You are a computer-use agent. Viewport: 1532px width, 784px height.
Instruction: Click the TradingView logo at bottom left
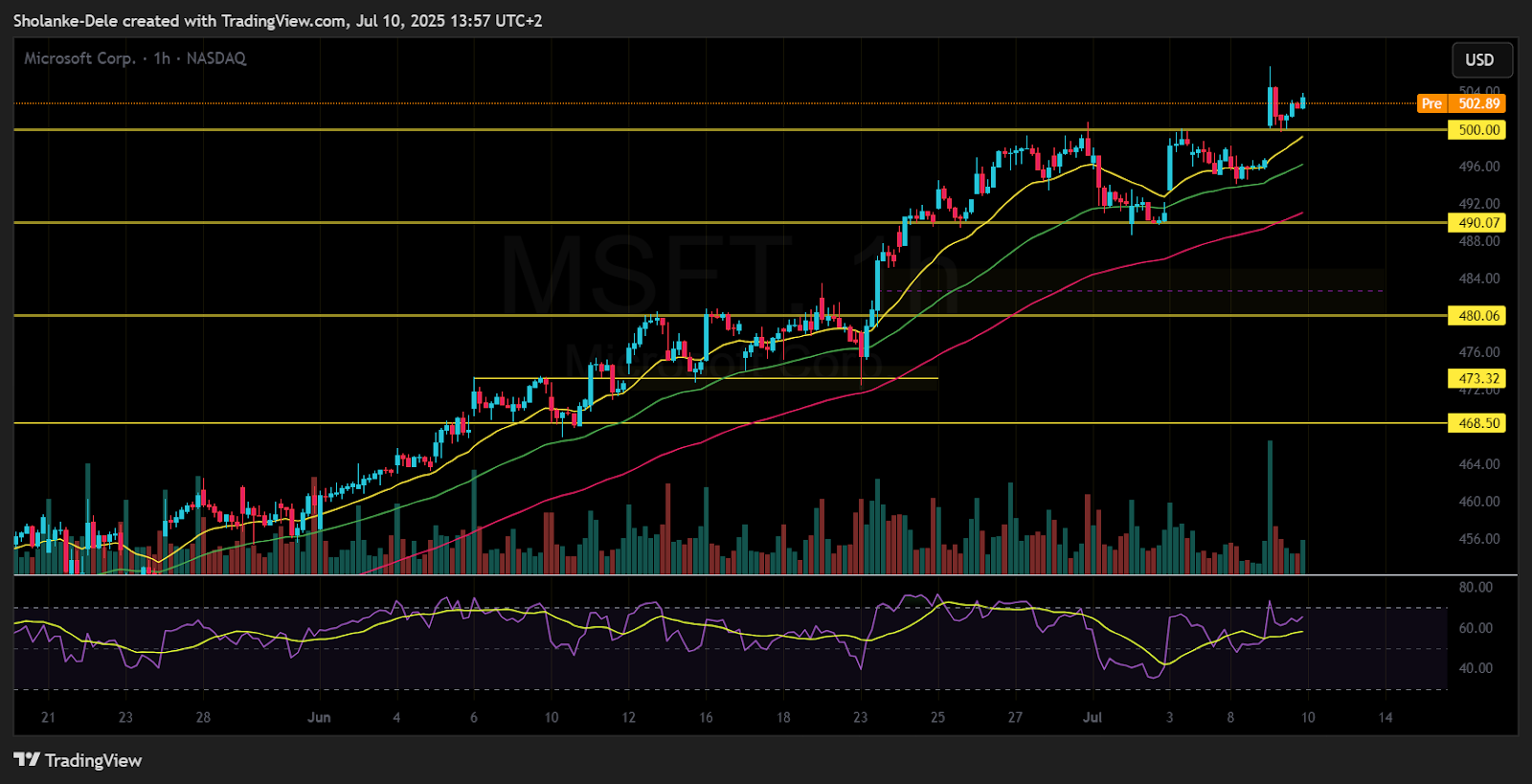pos(78,760)
